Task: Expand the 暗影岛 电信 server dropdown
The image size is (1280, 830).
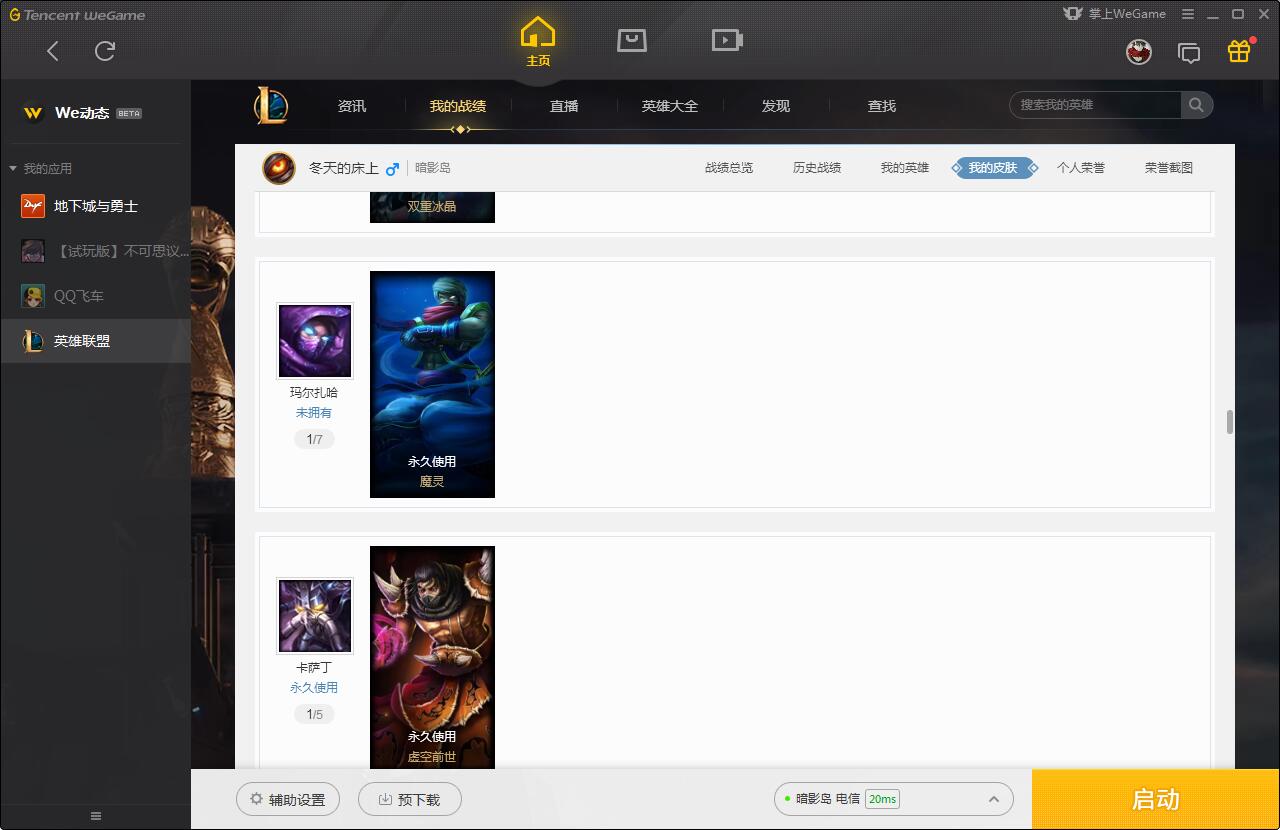Action: pos(894,799)
